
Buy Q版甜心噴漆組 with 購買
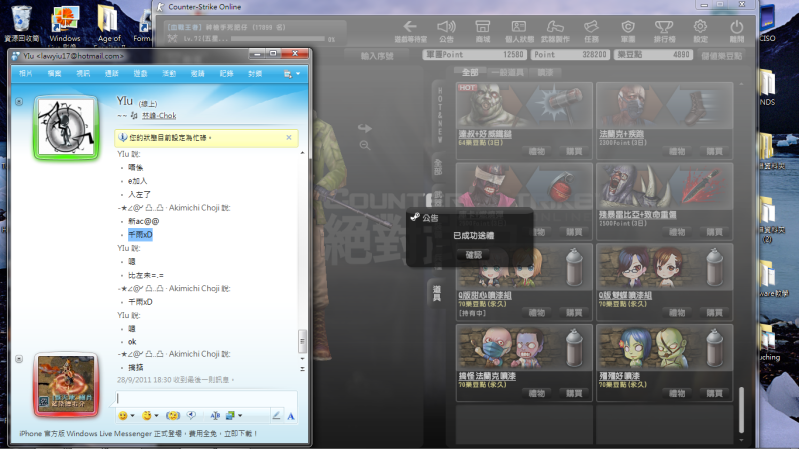tap(574, 312)
